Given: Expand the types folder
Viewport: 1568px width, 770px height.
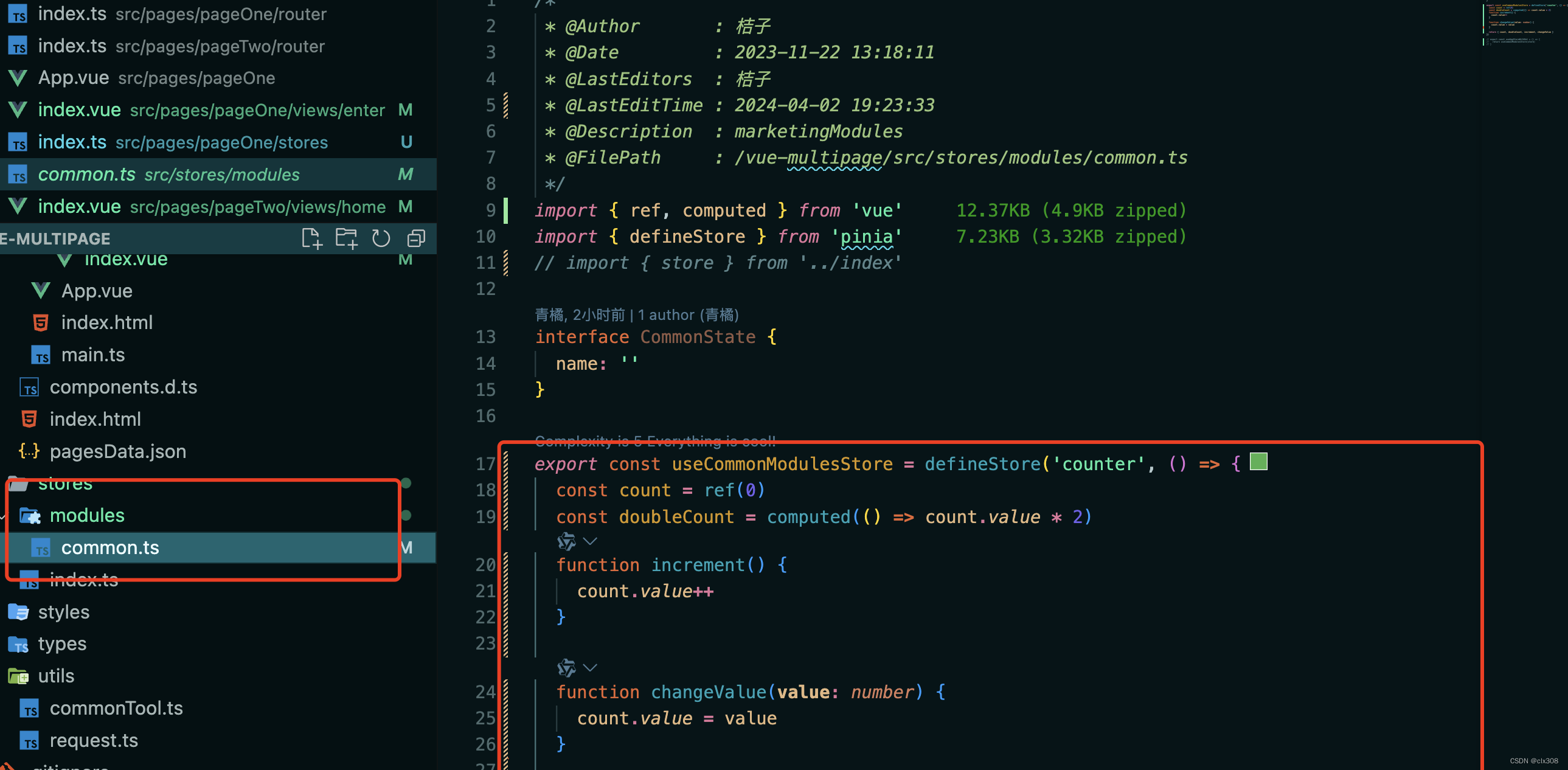Looking at the screenshot, I should (x=218, y=644).
